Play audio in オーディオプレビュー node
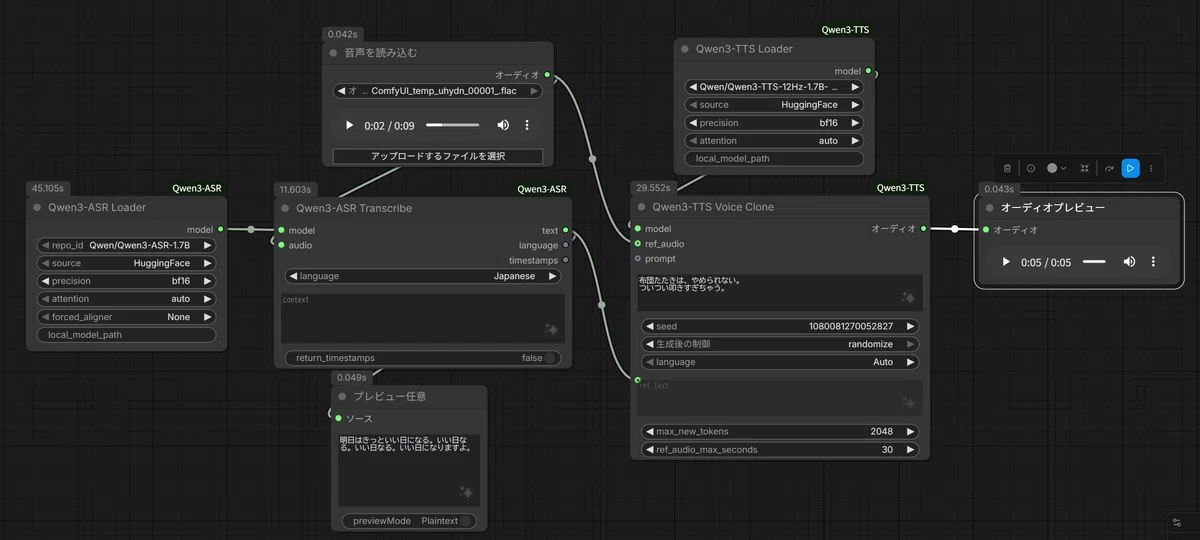Screen dimensions: 1200x540 (x=1006, y=262)
